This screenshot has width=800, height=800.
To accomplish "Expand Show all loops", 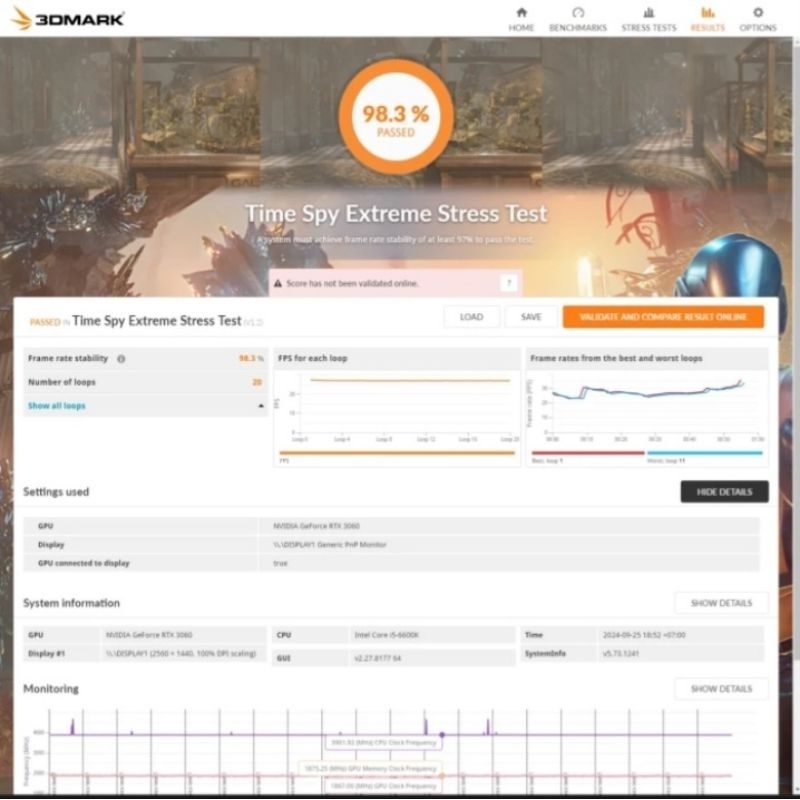I will [x=57, y=406].
